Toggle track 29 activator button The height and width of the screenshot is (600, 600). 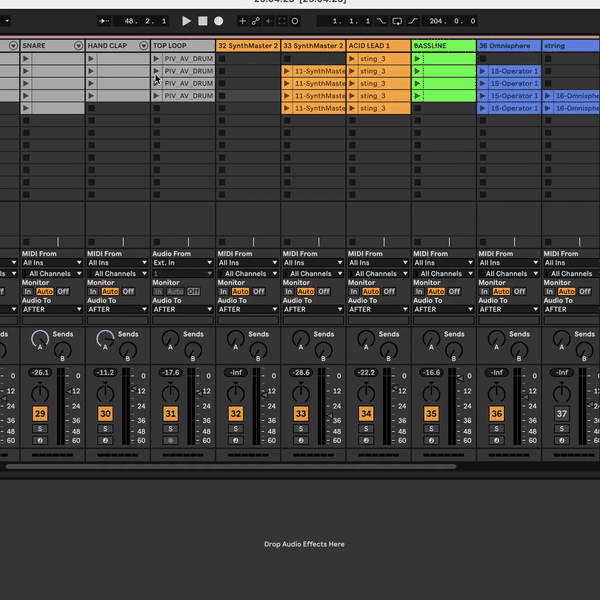point(40,414)
